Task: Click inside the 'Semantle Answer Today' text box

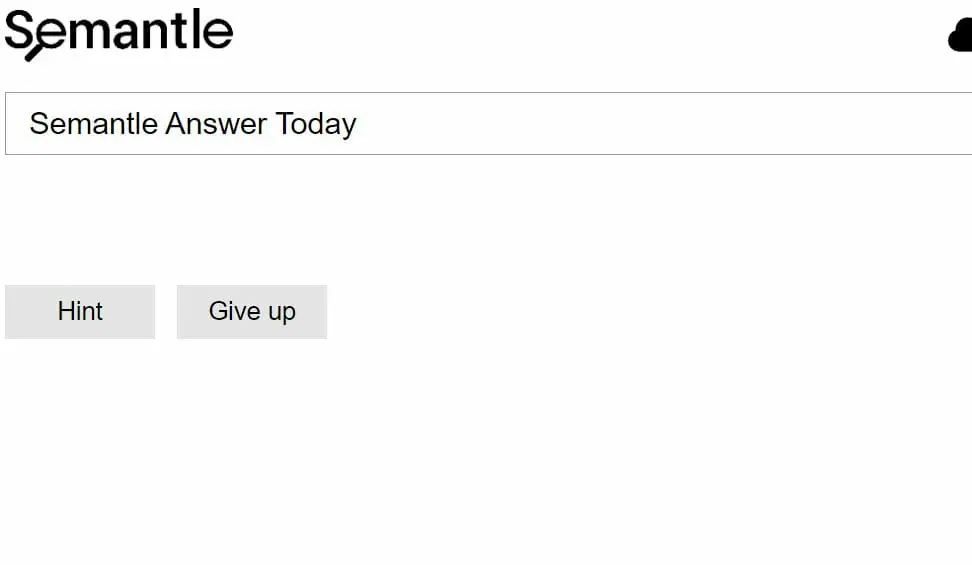Action: pyautogui.click(x=488, y=123)
